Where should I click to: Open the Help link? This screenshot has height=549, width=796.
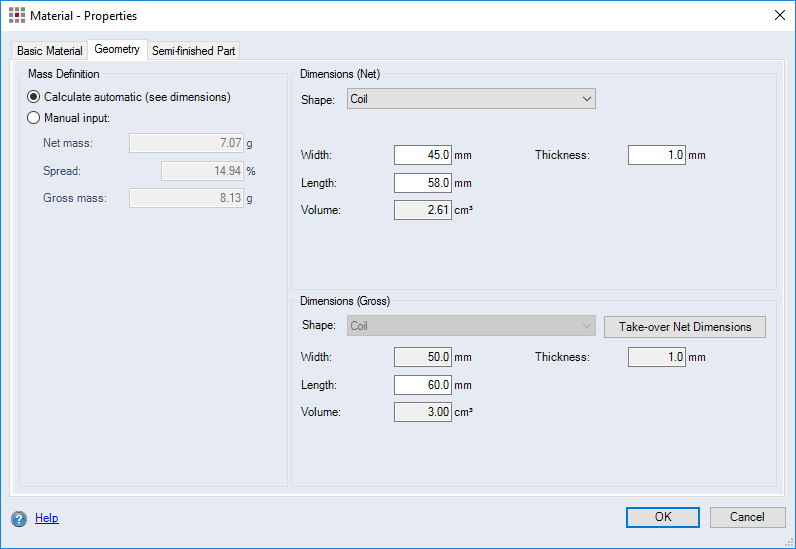pos(47,518)
